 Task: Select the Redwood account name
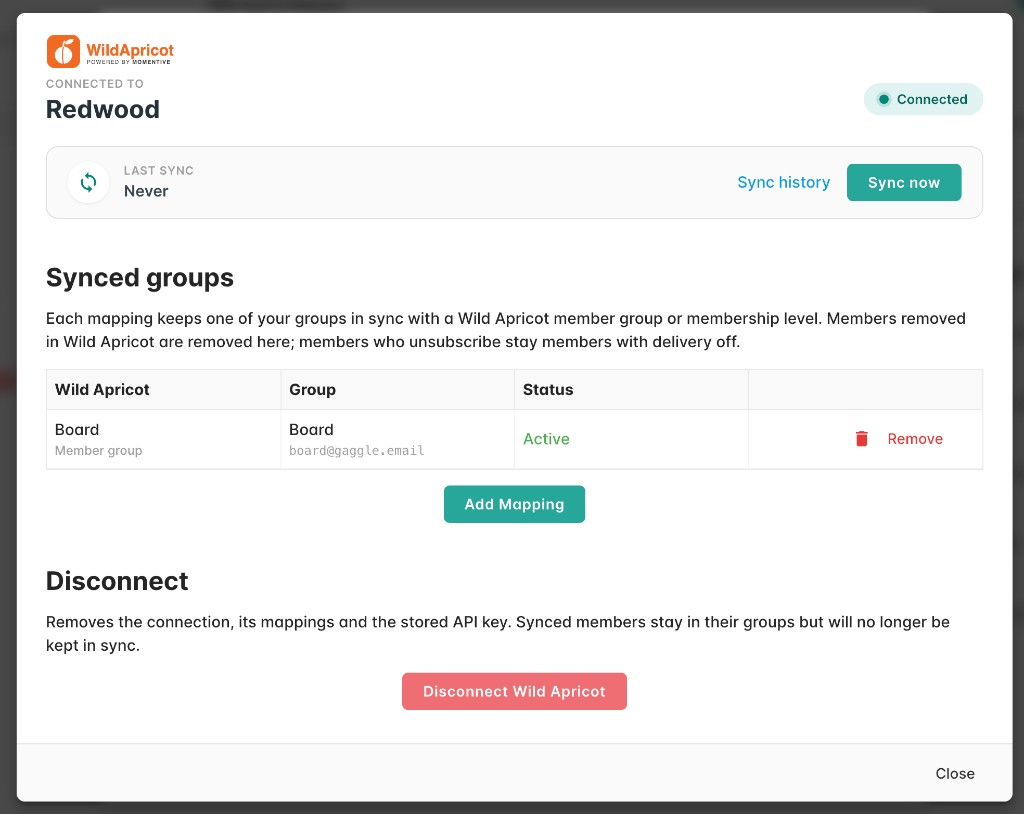point(103,109)
